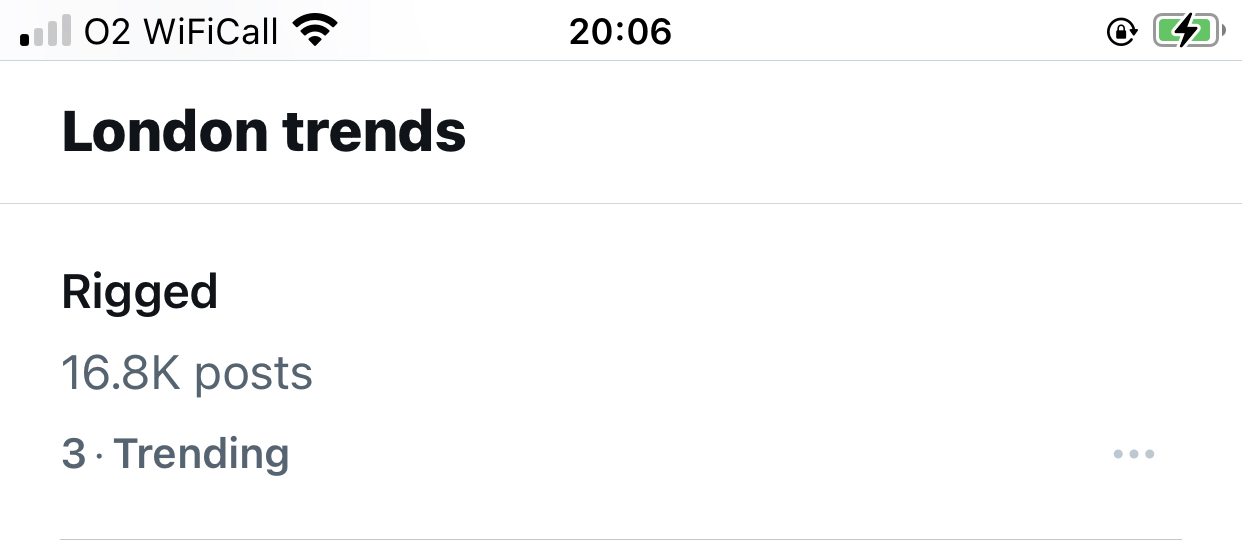Tap the O2 WiFiCall carrier label
The width and height of the screenshot is (1242, 556).
181,32
